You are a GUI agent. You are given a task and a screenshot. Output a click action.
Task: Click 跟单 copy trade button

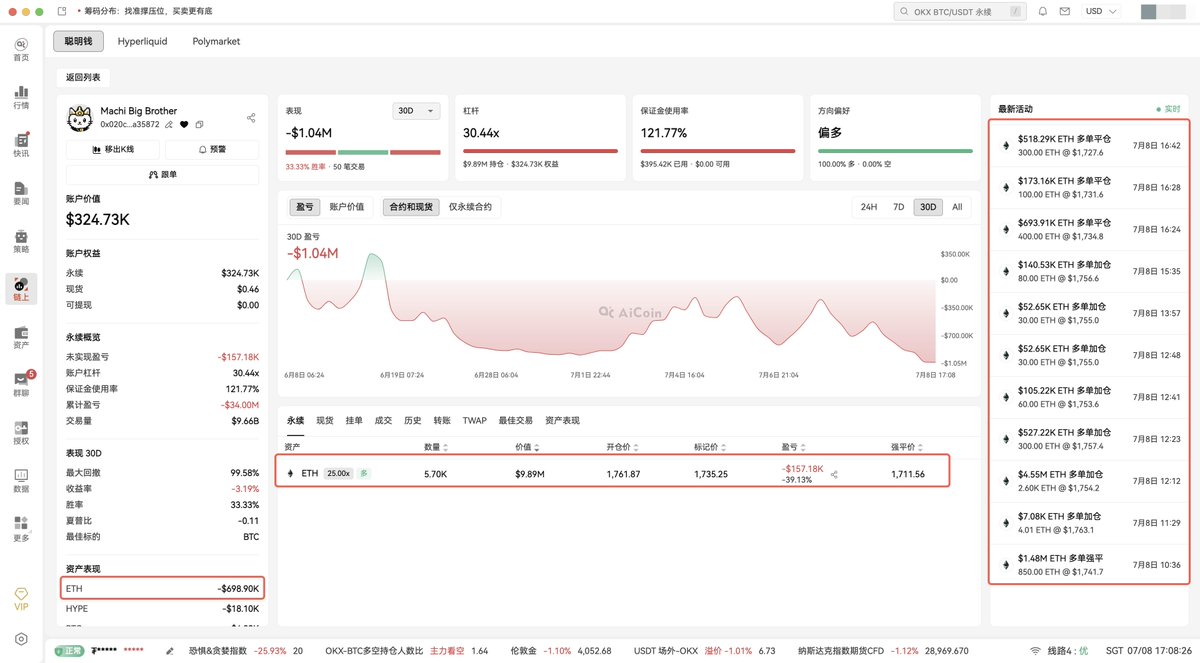click(163, 174)
